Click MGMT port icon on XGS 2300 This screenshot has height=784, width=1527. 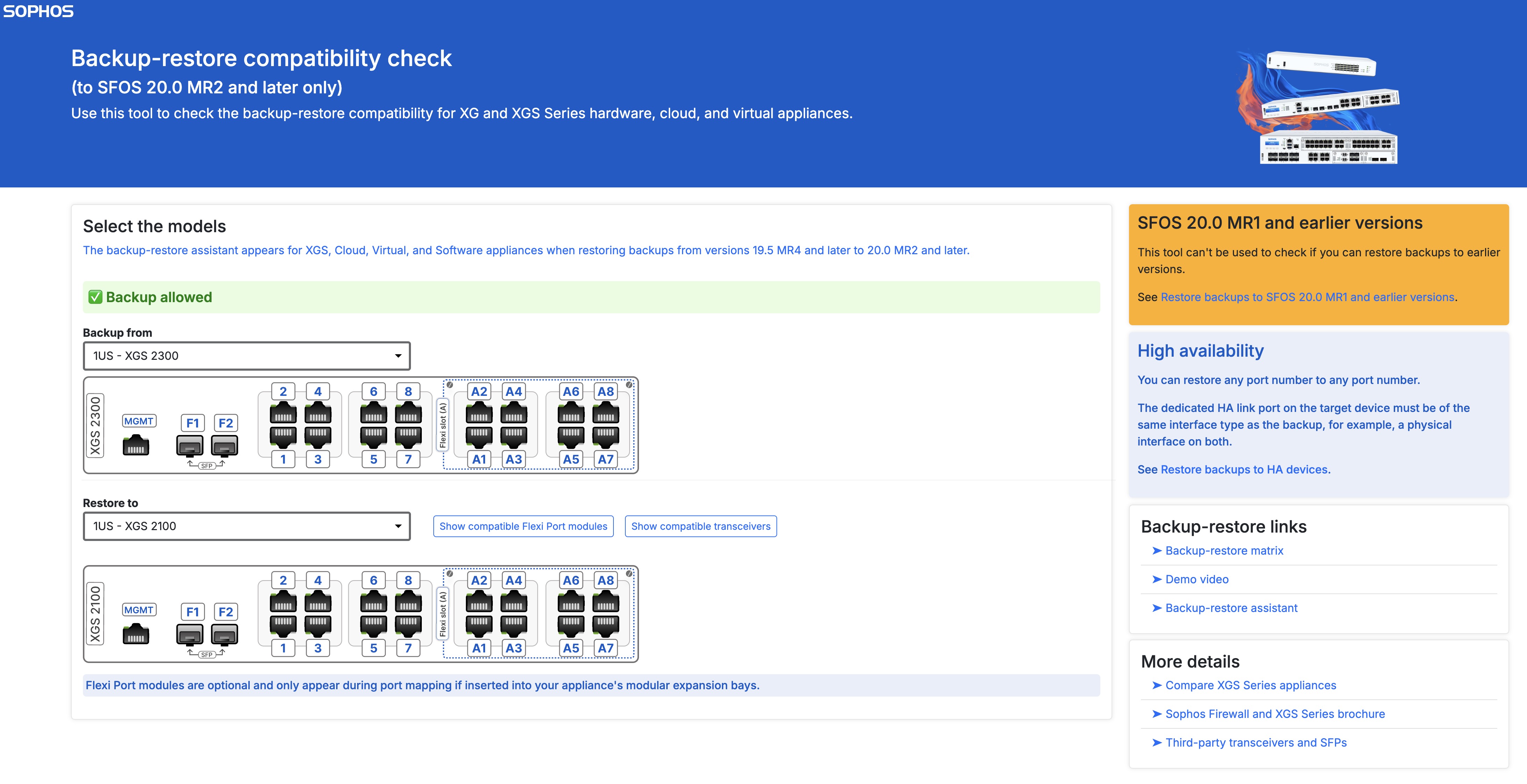(136, 445)
